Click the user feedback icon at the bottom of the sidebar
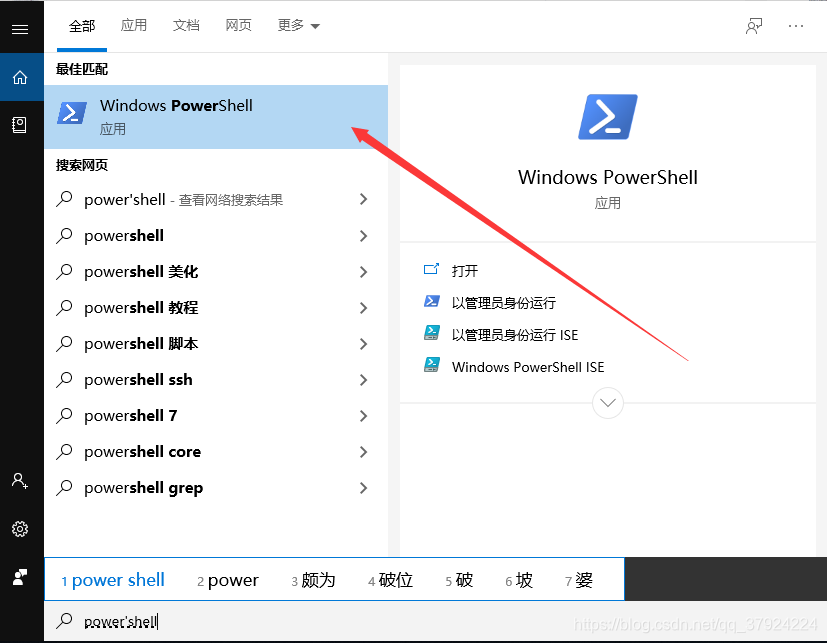 pos(20,577)
